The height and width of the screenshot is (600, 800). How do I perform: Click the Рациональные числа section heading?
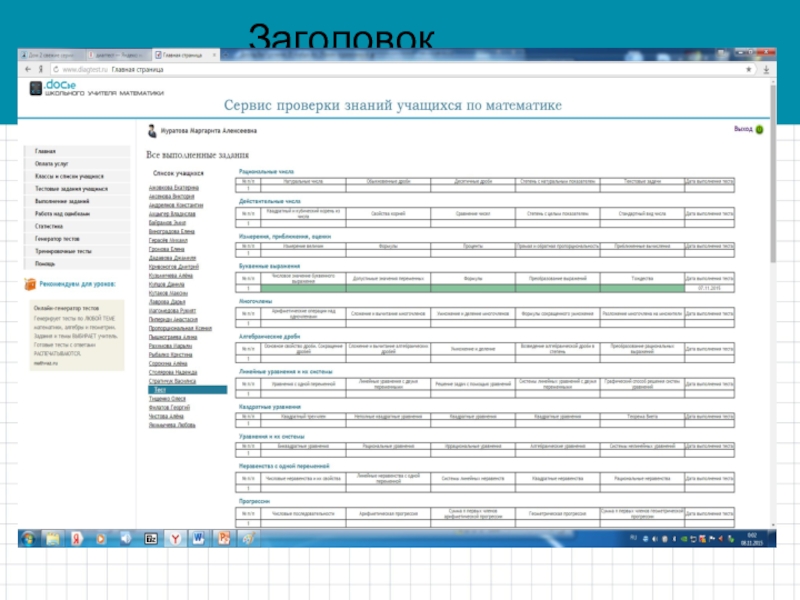pyautogui.click(x=266, y=172)
